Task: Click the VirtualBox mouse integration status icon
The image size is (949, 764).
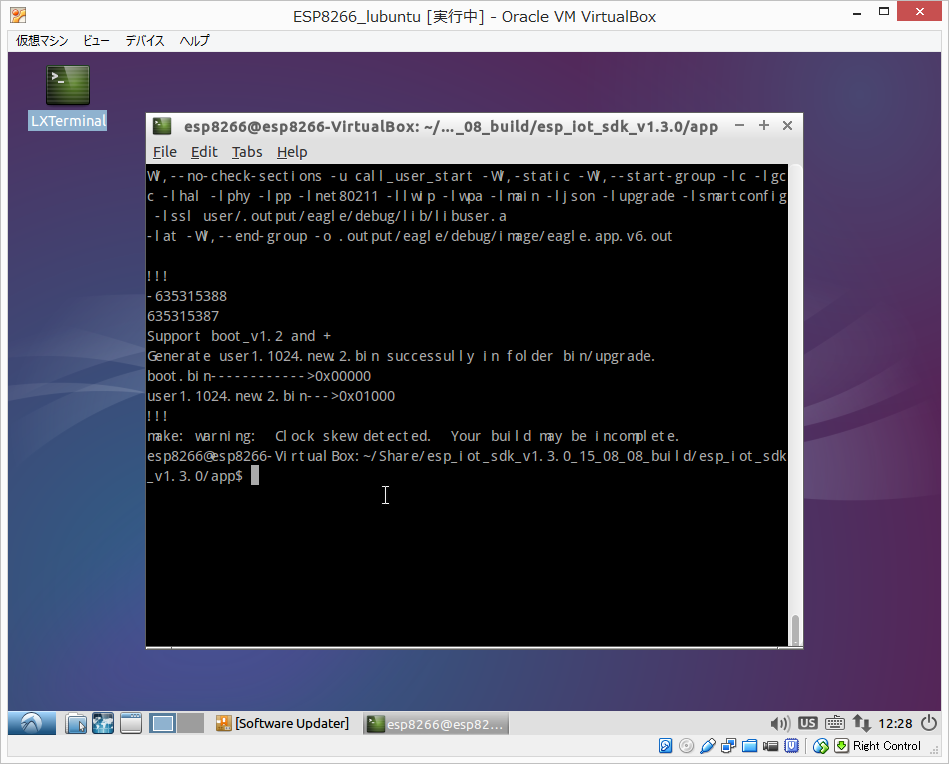Action: [x=821, y=746]
